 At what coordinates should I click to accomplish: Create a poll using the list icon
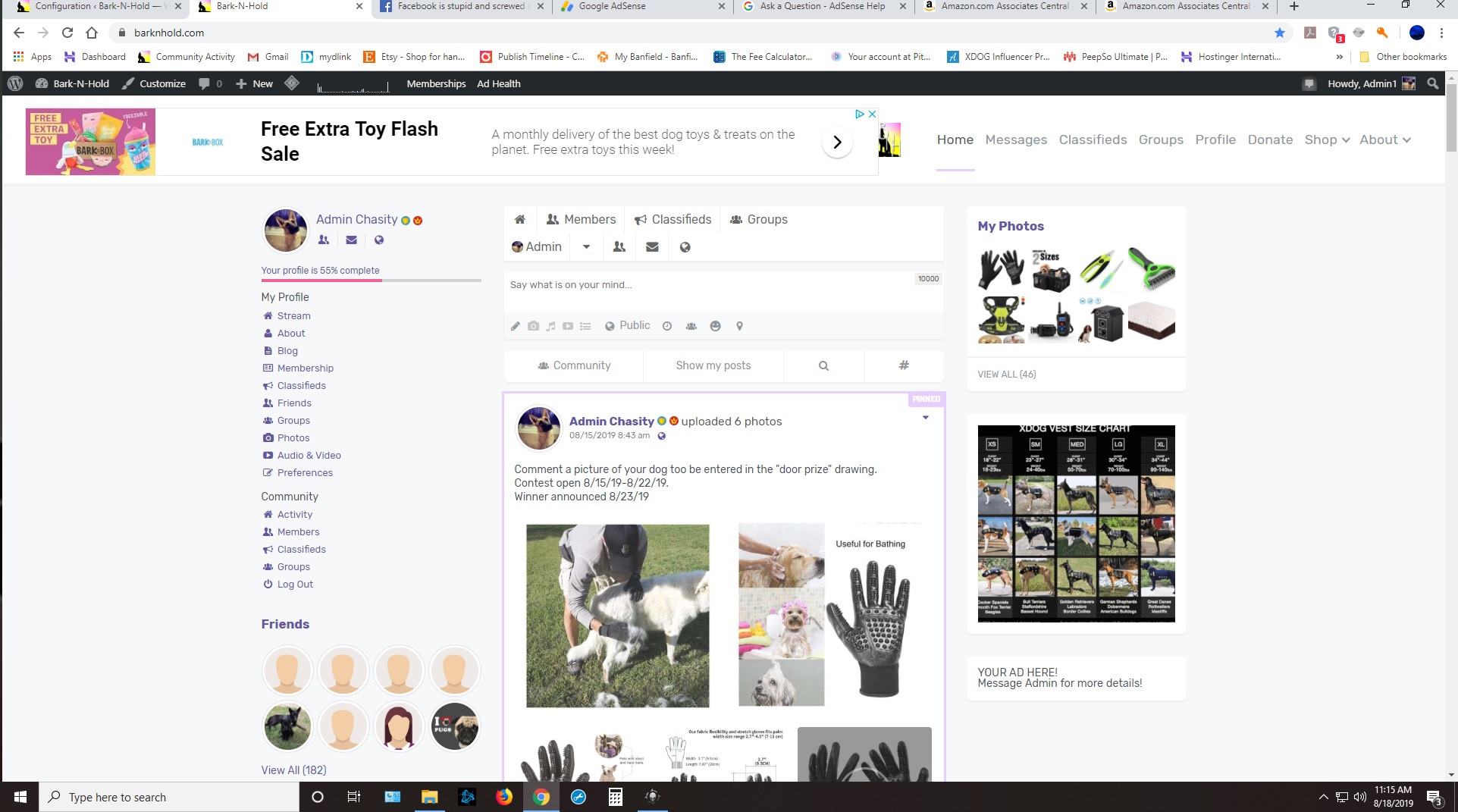[x=585, y=326]
